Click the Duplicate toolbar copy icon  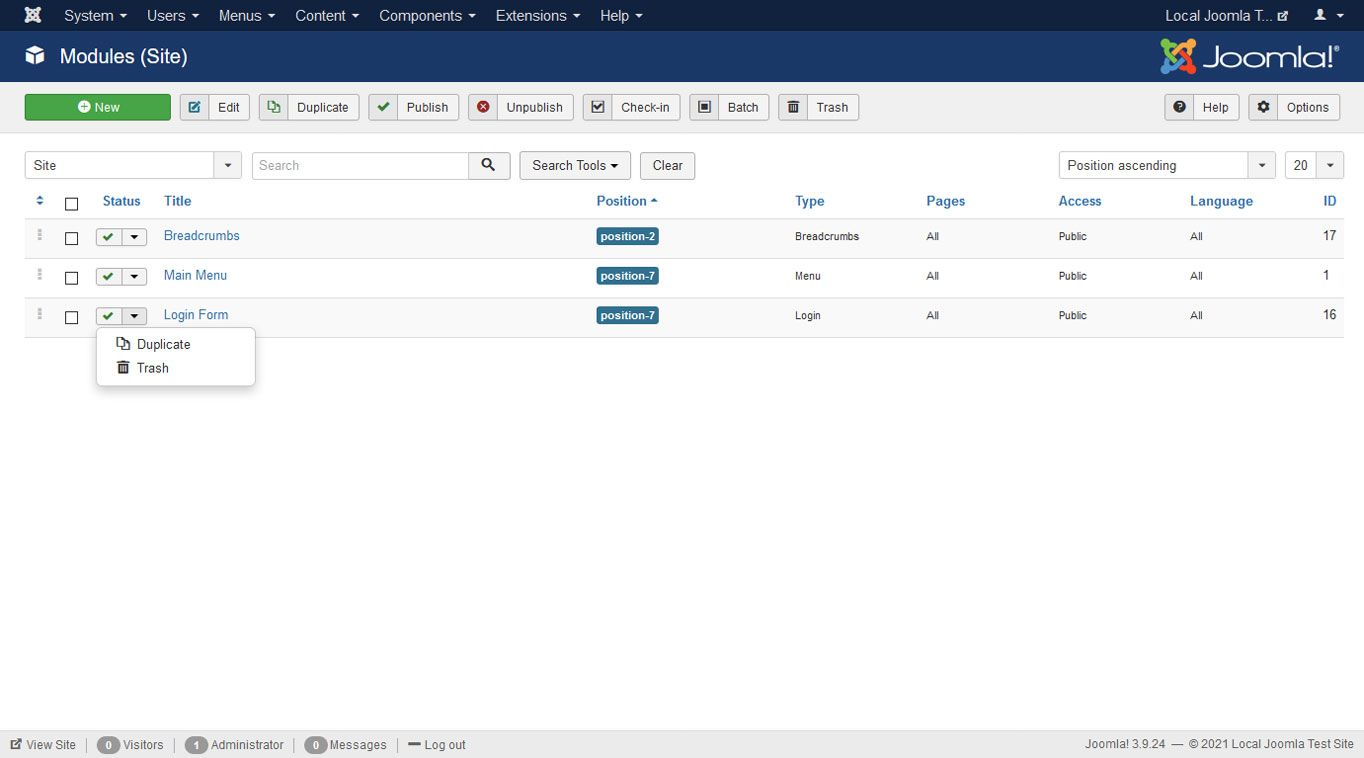tap(273, 107)
